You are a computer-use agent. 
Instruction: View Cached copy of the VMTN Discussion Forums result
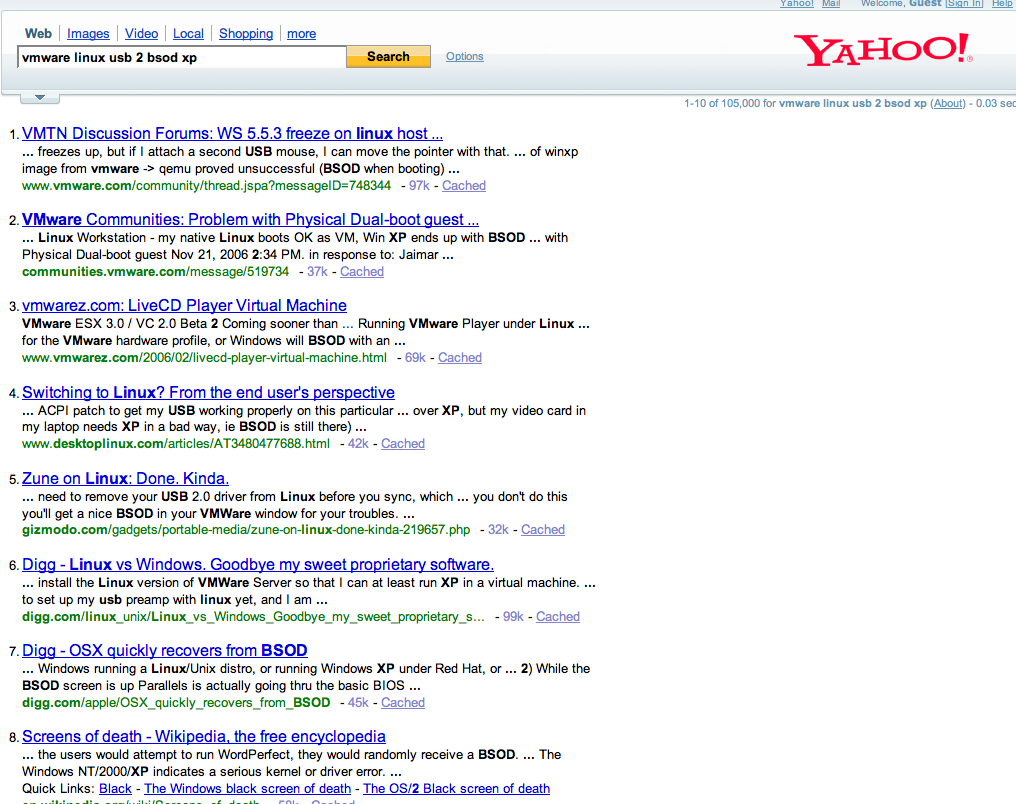[464, 186]
